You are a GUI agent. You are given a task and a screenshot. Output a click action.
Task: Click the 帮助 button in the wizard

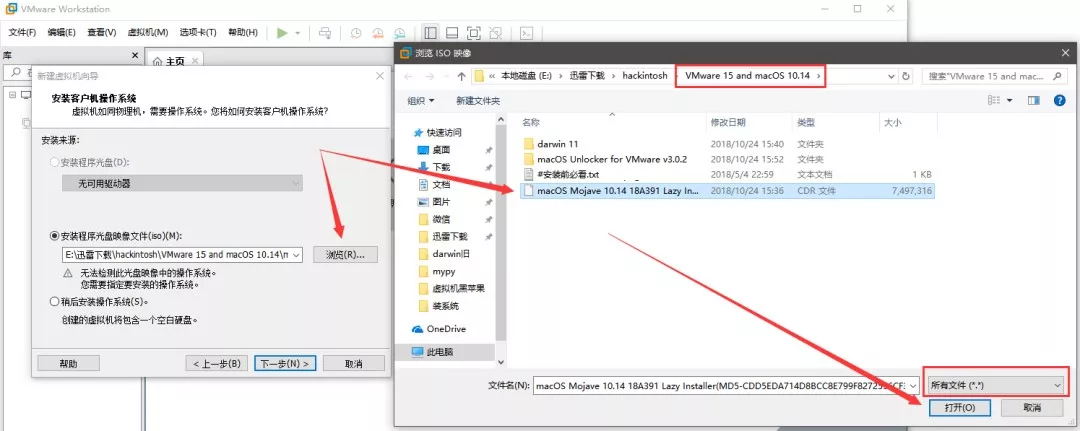point(68,364)
